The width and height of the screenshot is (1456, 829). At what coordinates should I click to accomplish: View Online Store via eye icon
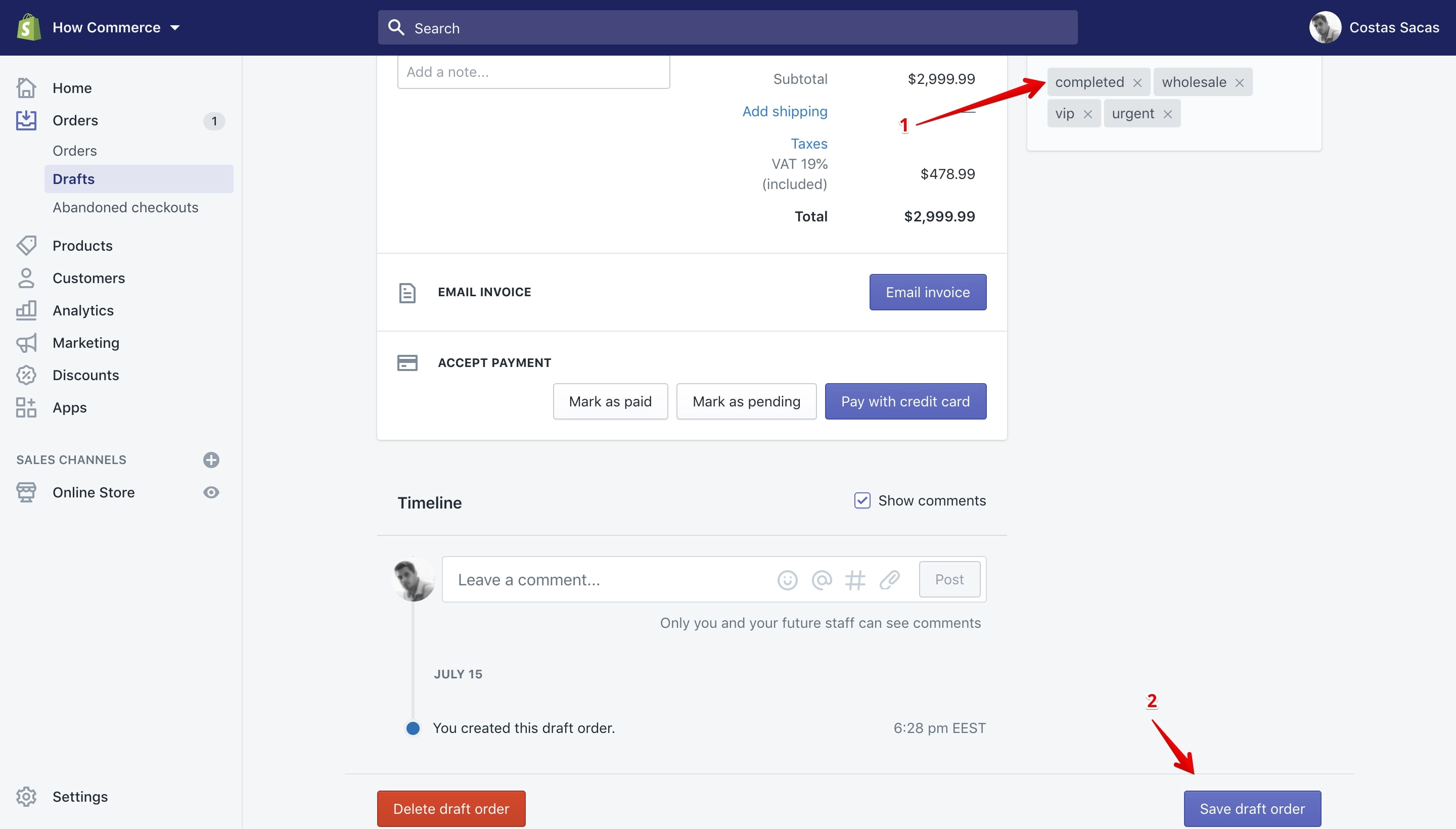(x=211, y=492)
